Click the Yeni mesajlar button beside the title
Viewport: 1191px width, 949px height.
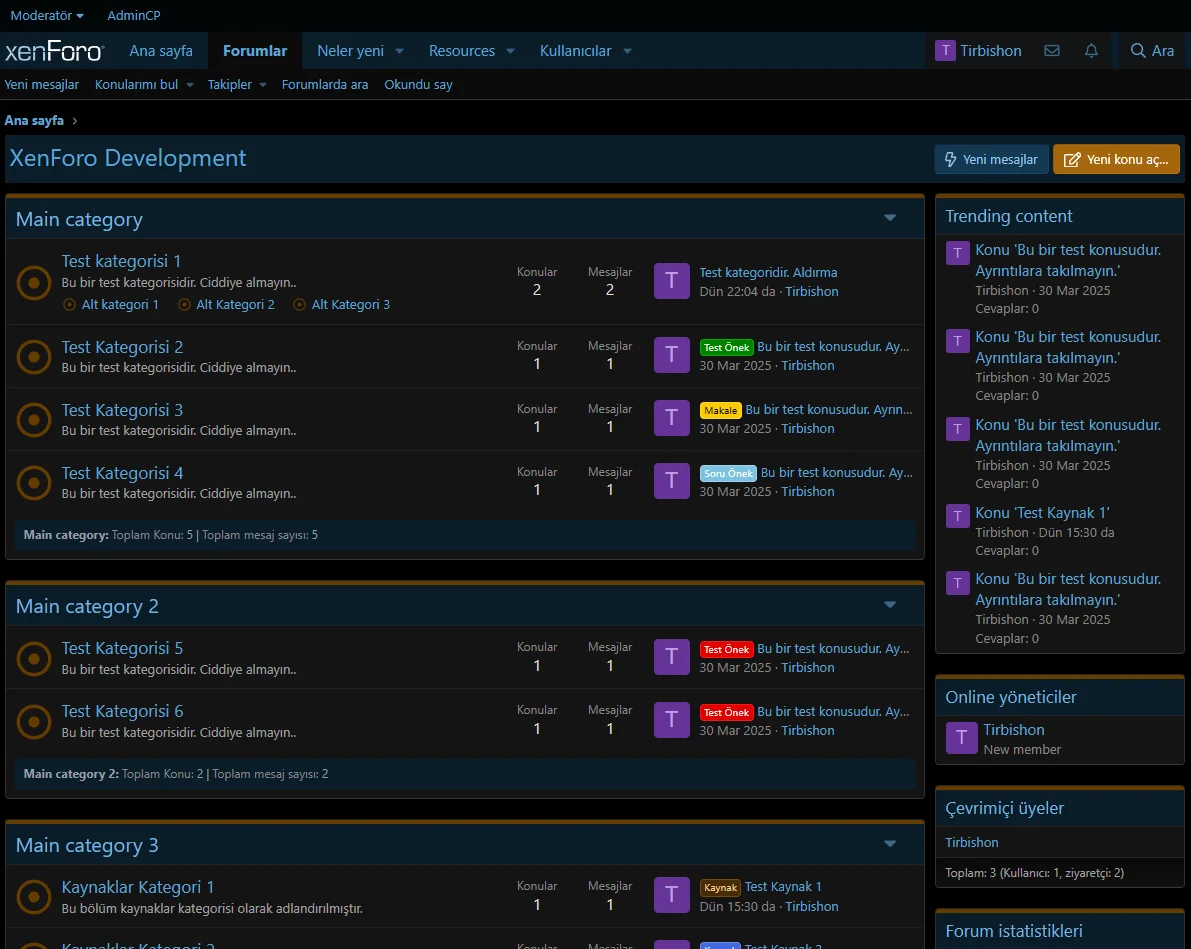pos(992,159)
